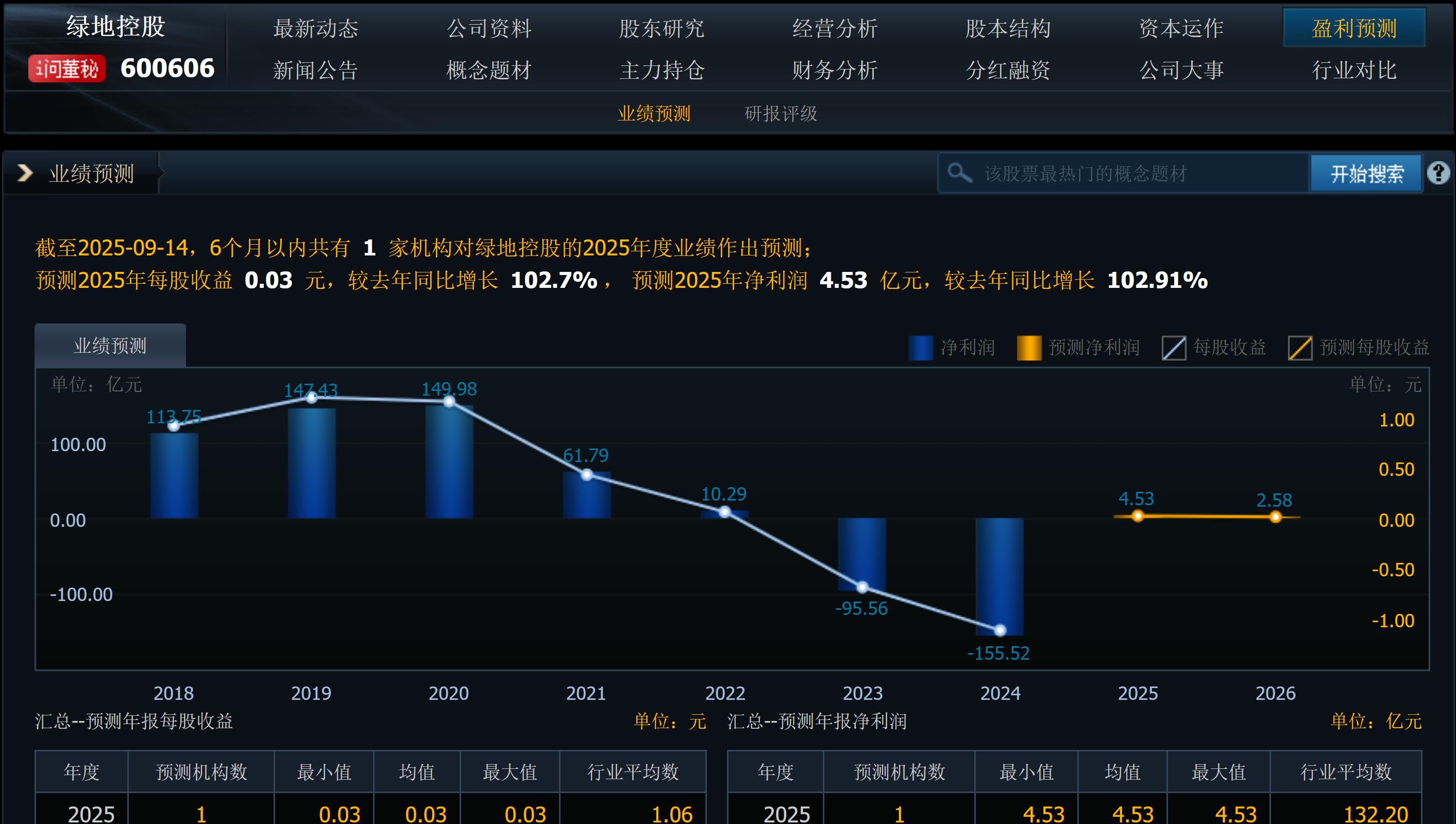Click the 均值 header in net profit table
The image size is (1456, 824).
point(1123,772)
